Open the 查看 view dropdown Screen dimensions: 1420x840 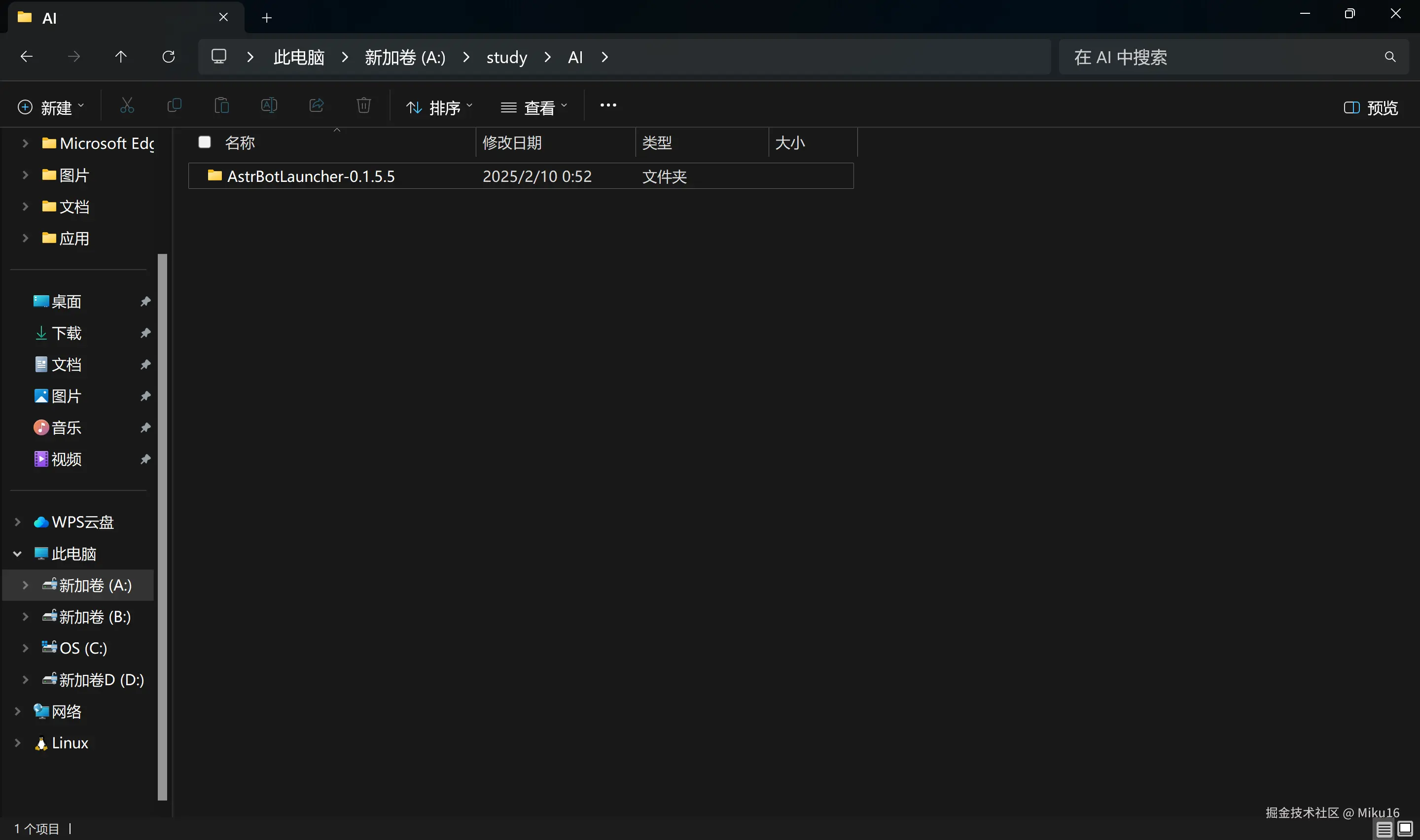click(x=533, y=107)
